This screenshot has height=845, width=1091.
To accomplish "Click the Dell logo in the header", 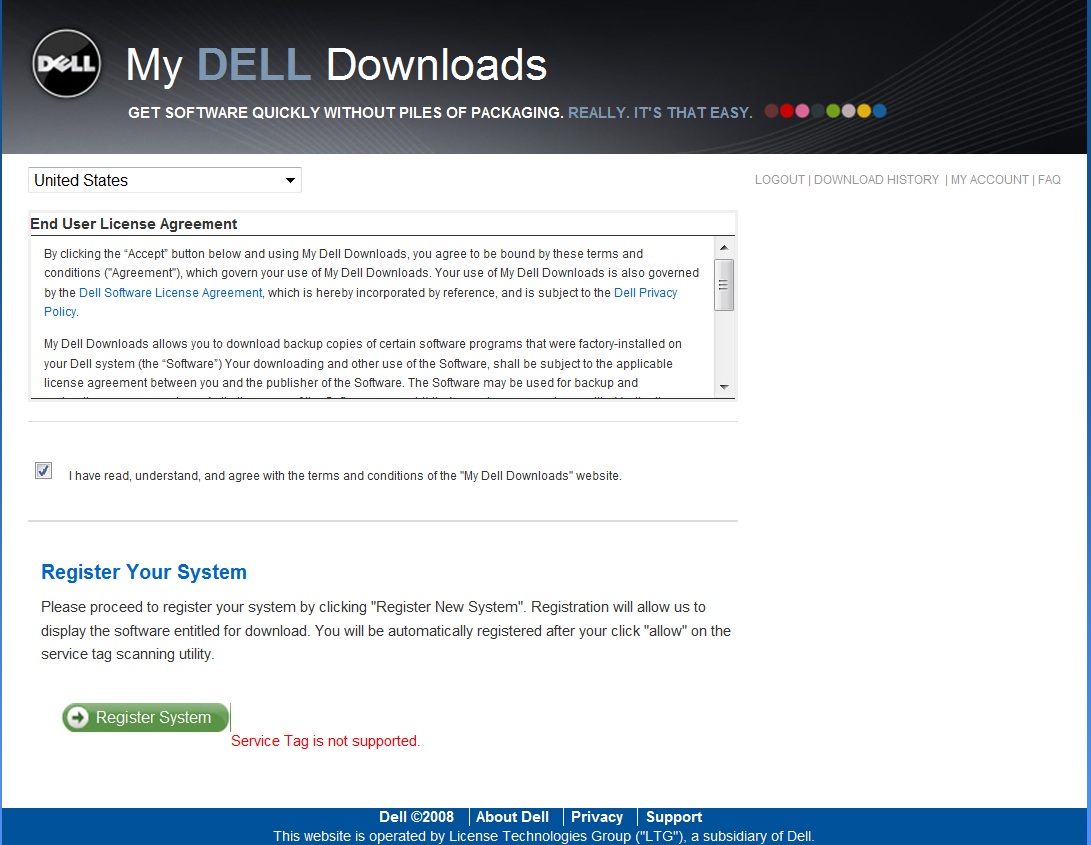I will [x=67, y=63].
